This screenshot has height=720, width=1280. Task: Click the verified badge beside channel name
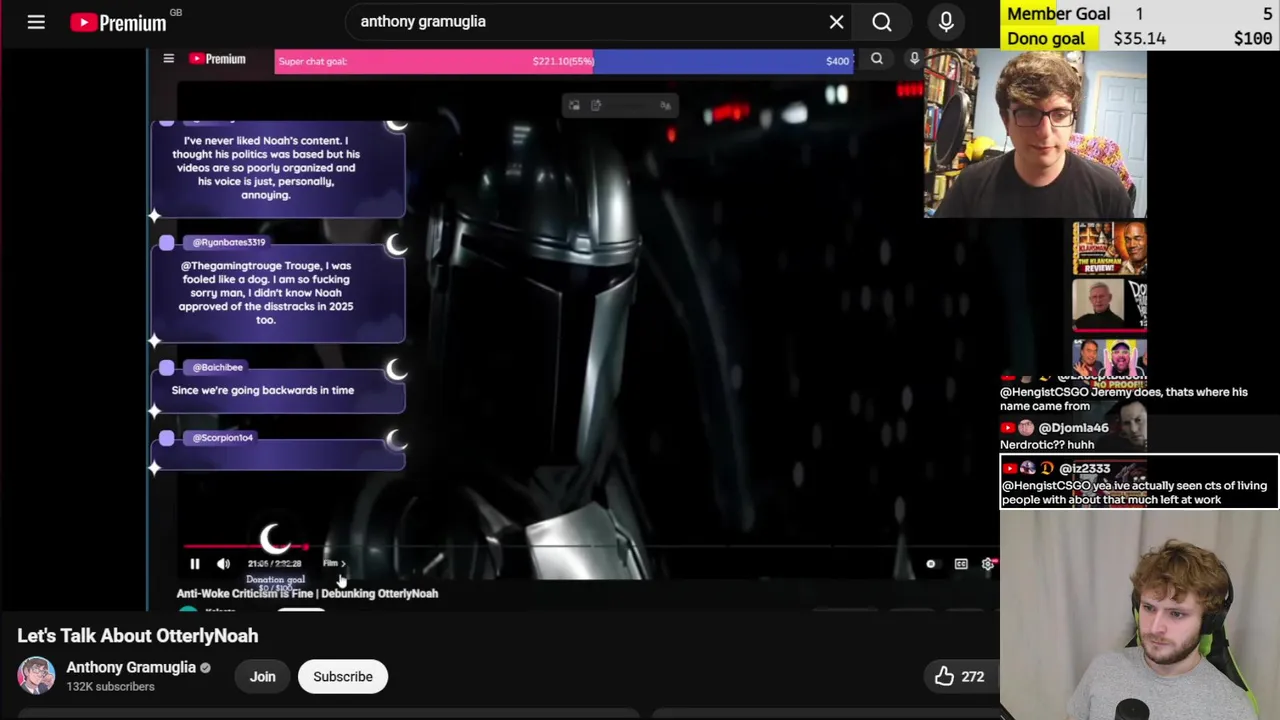coord(205,668)
